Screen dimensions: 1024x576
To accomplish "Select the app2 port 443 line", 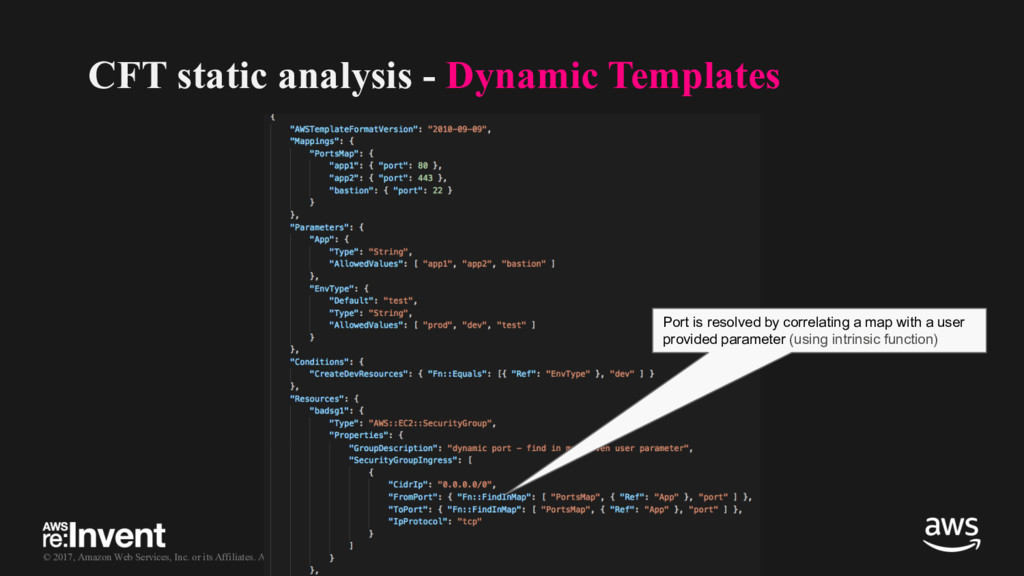I will [x=388, y=178].
